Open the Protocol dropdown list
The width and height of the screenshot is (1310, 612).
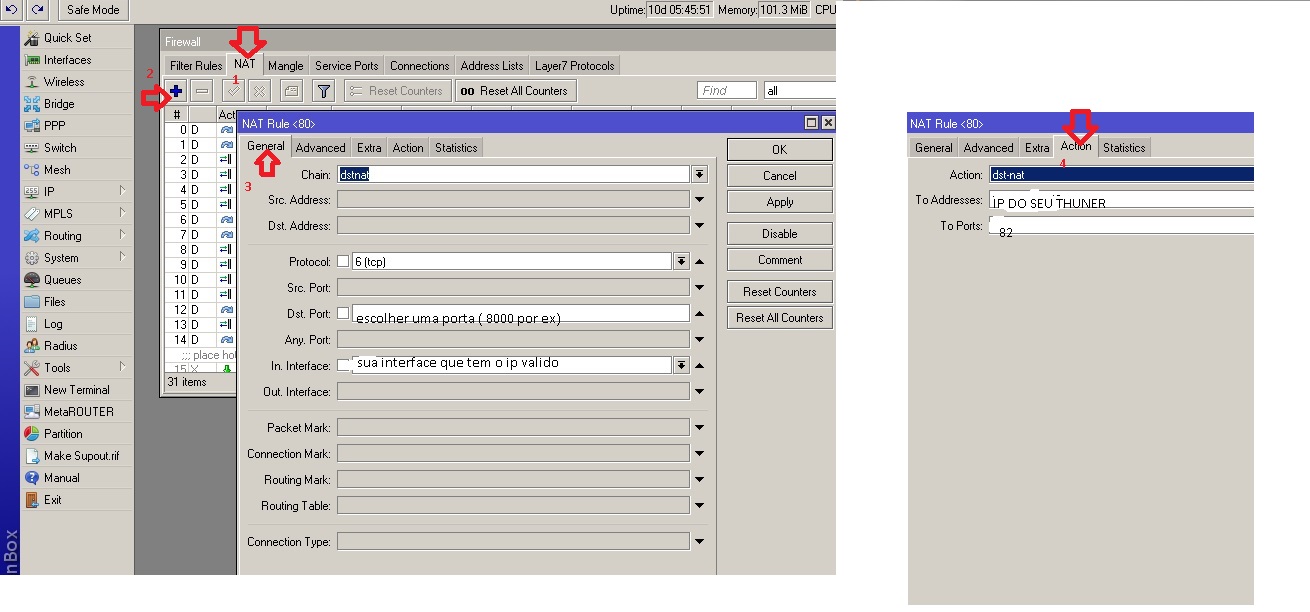click(680, 261)
